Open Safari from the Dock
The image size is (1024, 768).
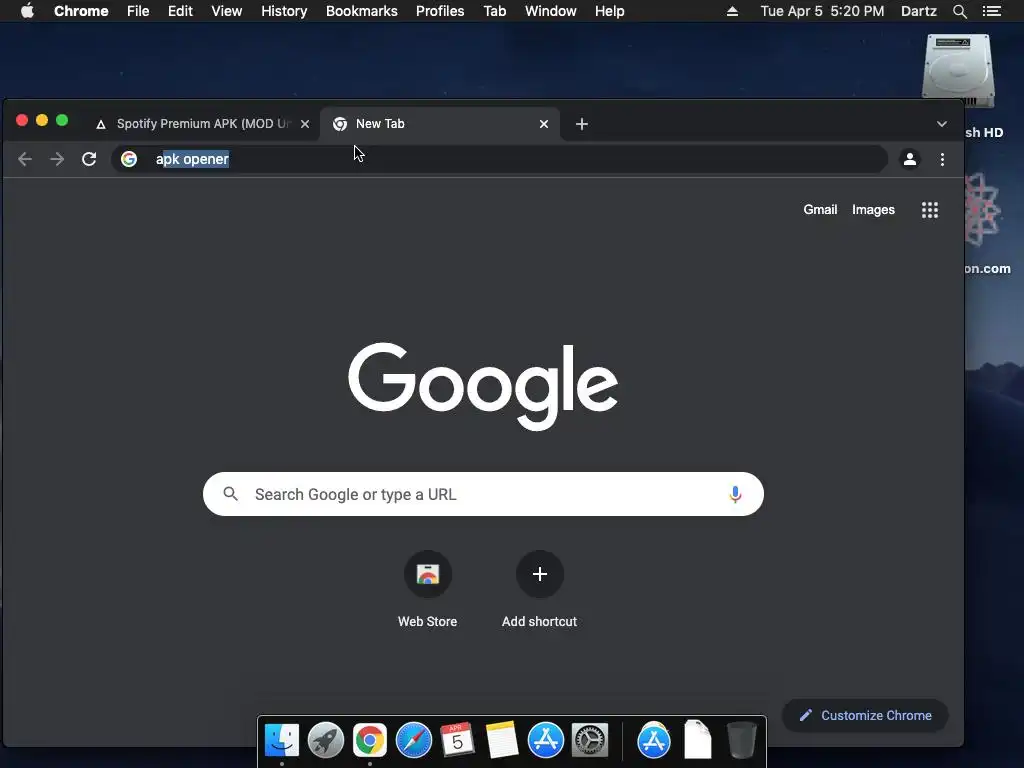(414, 741)
